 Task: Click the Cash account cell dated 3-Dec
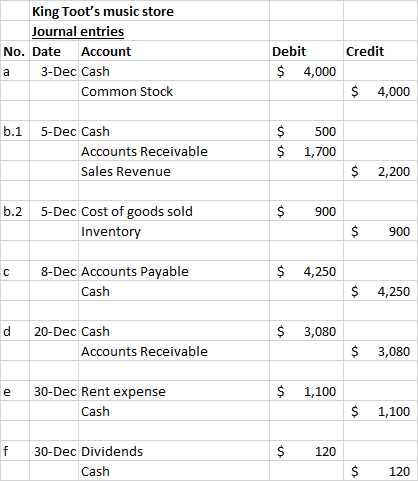pyautogui.click(x=174, y=71)
